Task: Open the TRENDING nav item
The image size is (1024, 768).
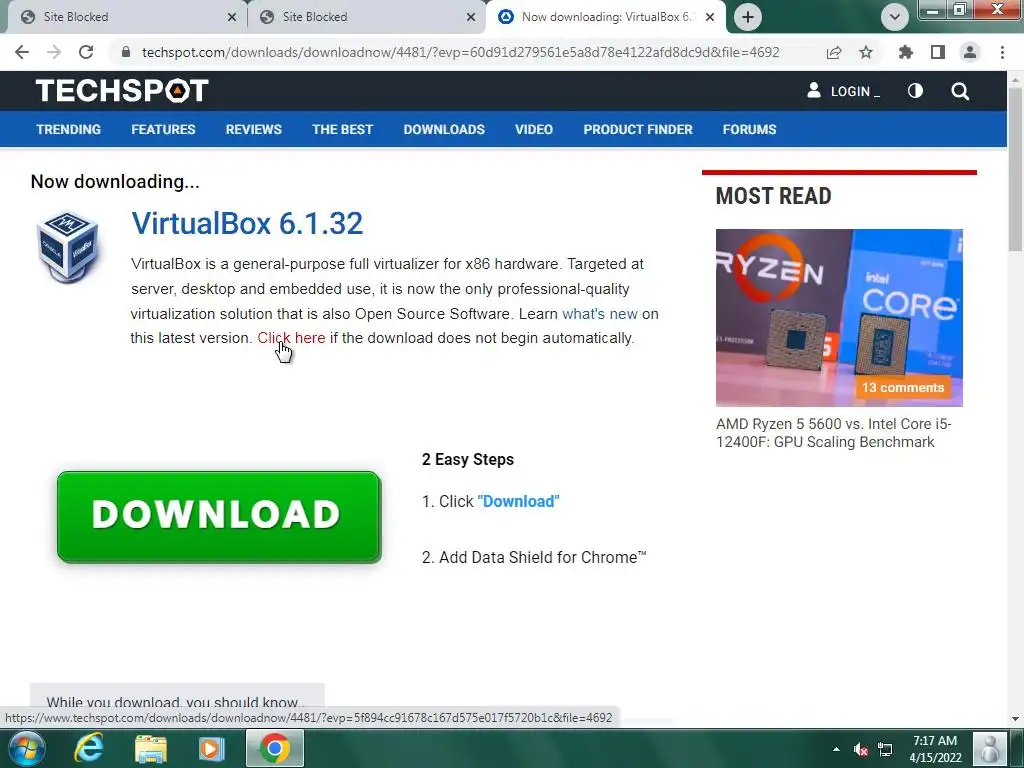Action: (x=69, y=129)
